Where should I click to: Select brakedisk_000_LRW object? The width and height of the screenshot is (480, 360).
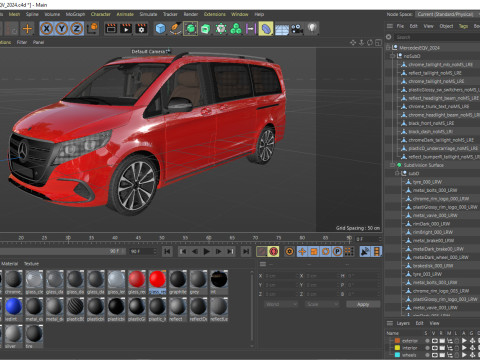[x=433, y=266]
